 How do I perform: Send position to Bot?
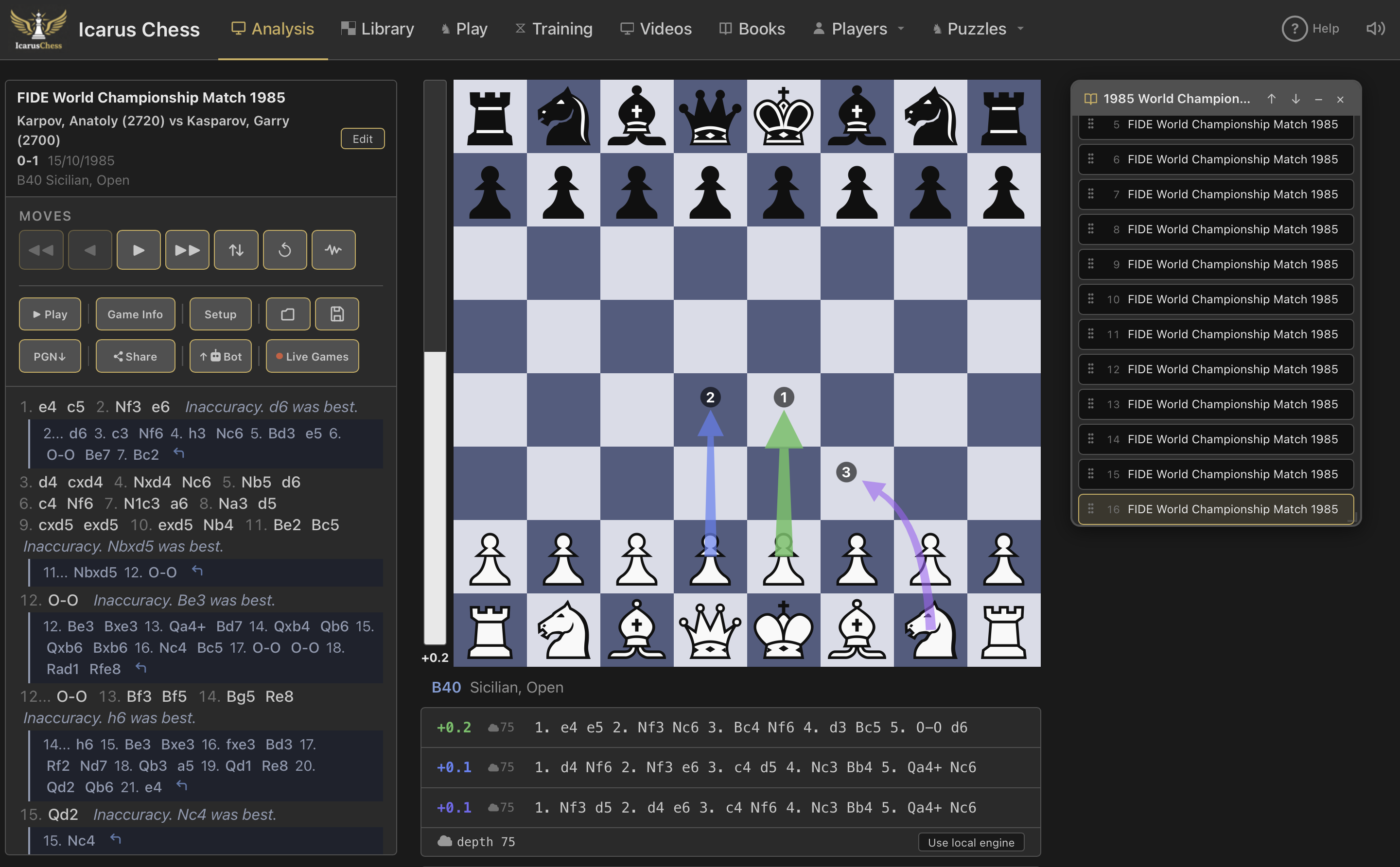coord(220,356)
